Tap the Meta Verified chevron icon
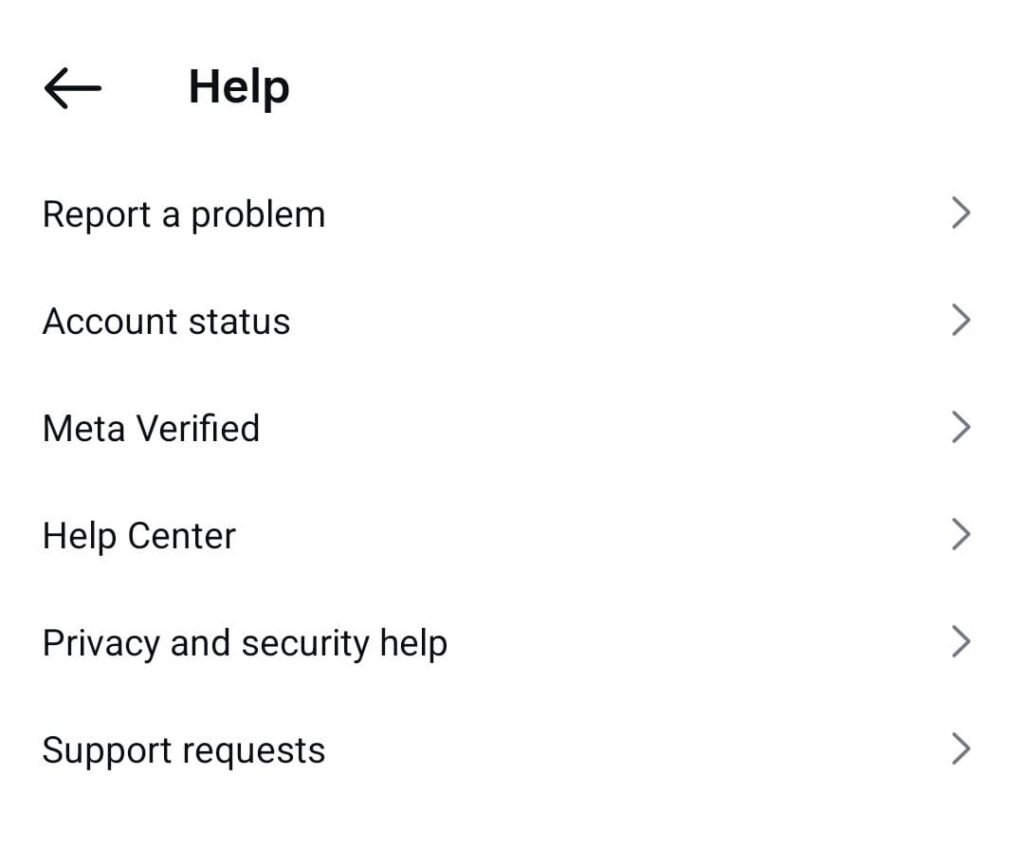This screenshot has width=1024, height=868. click(x=961, y=428)
